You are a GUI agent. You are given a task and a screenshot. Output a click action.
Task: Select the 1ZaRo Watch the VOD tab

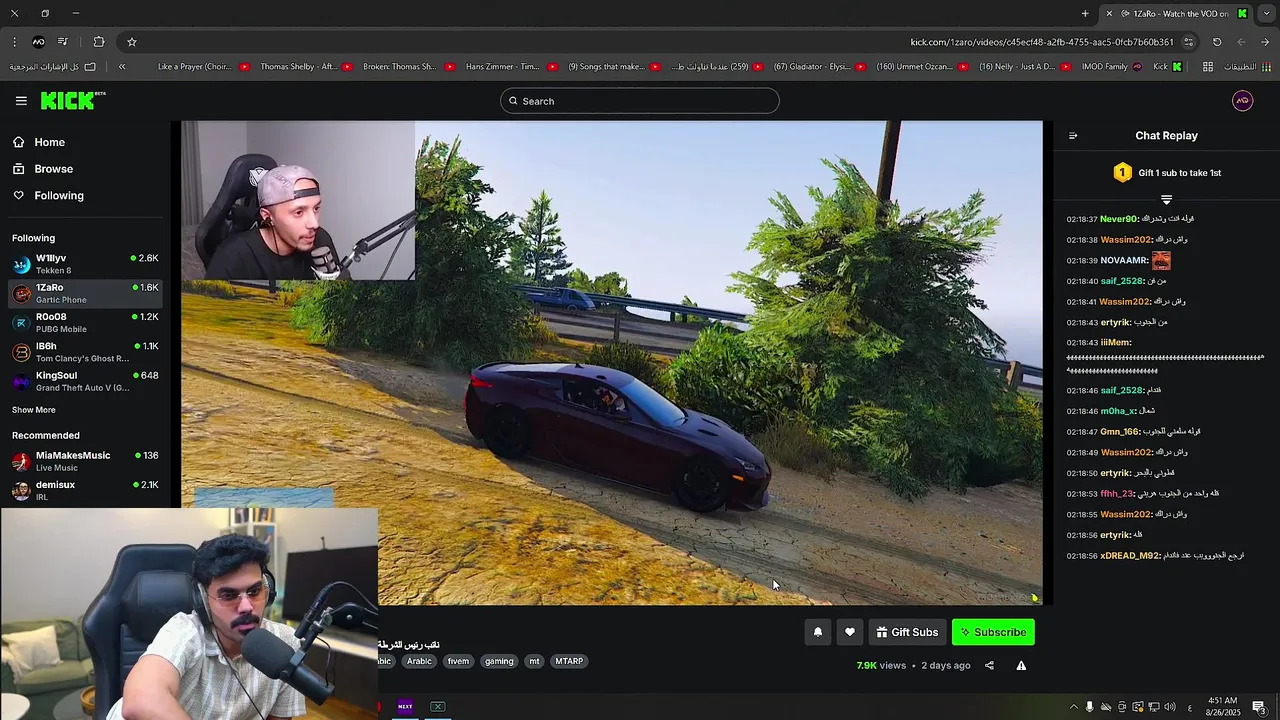coord(1175,14)
